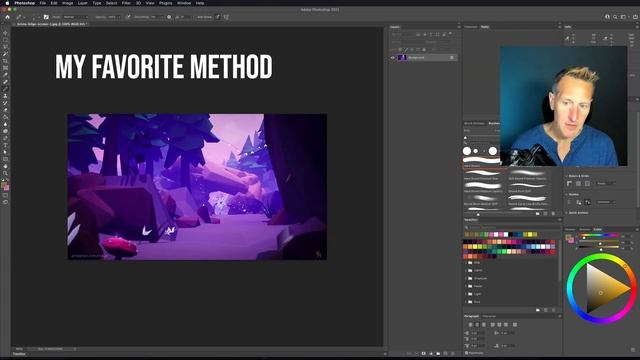The width and height of the screenshot is (640, 360).
Task: Toggle Quick Mask mode in toolbar
Action: [5, 195]
